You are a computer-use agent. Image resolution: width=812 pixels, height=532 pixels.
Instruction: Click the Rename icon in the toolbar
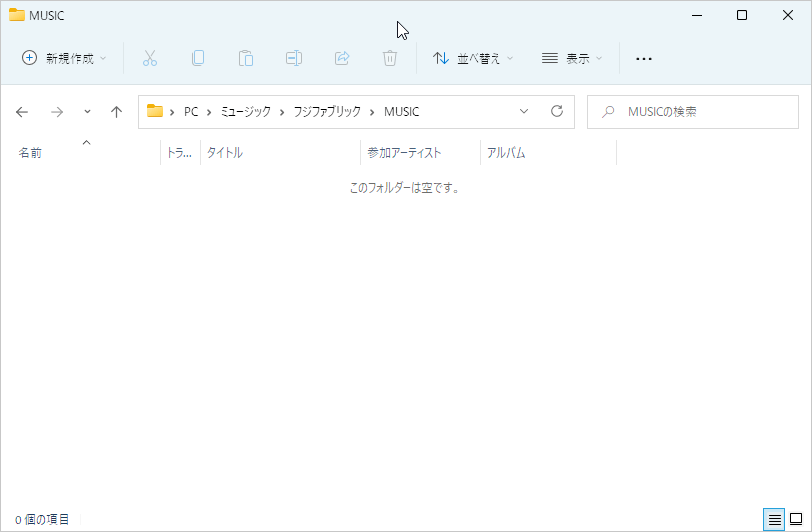(294, 58)
